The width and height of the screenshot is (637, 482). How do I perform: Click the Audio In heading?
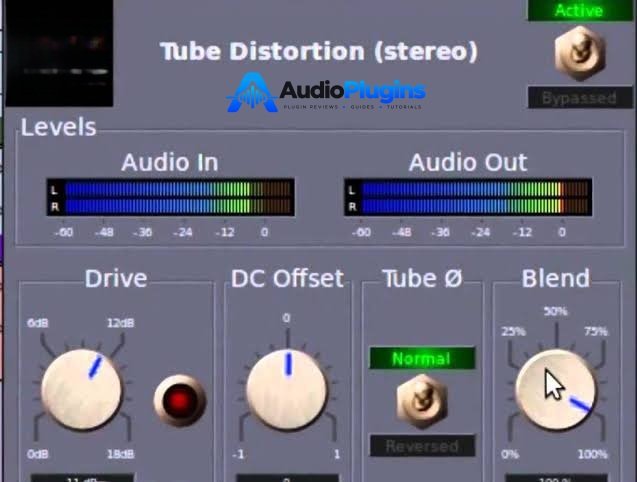click(x=170, y=162)
